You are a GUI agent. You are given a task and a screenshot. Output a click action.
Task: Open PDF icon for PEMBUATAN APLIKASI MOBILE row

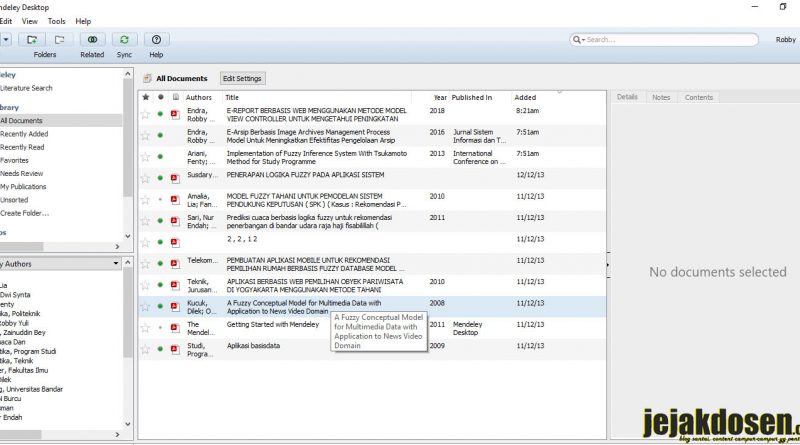[x=175, y=264]
